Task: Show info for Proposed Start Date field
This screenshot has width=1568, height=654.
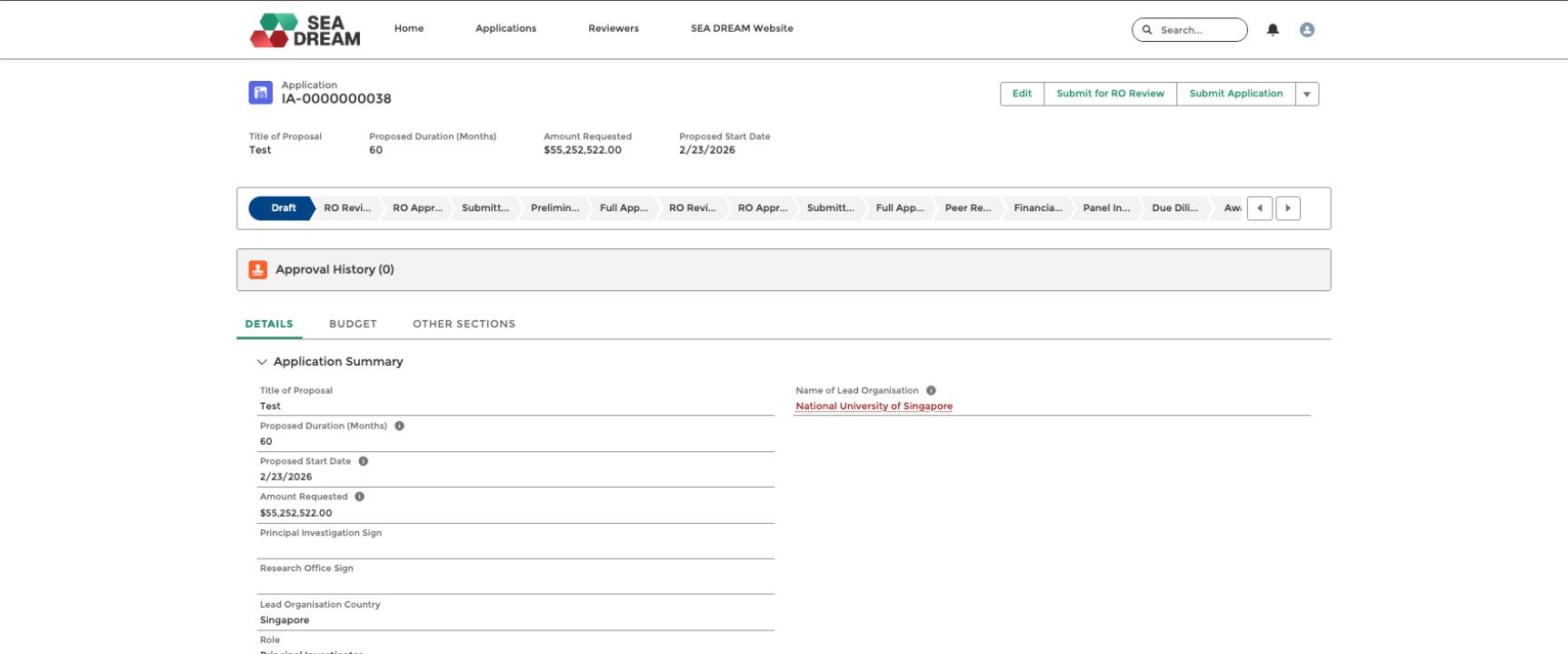Action: coord(364,461)
